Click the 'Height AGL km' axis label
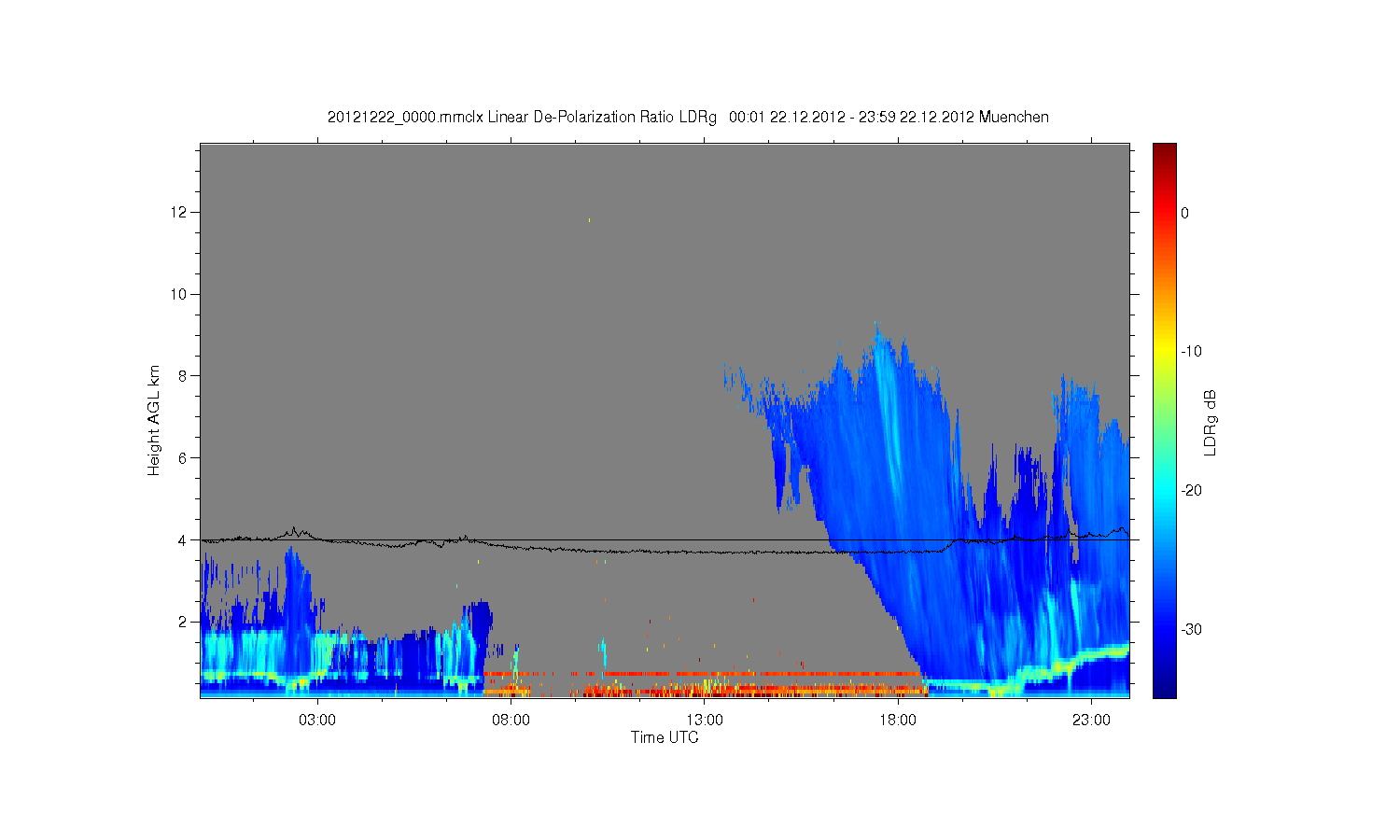 [154, 420]
